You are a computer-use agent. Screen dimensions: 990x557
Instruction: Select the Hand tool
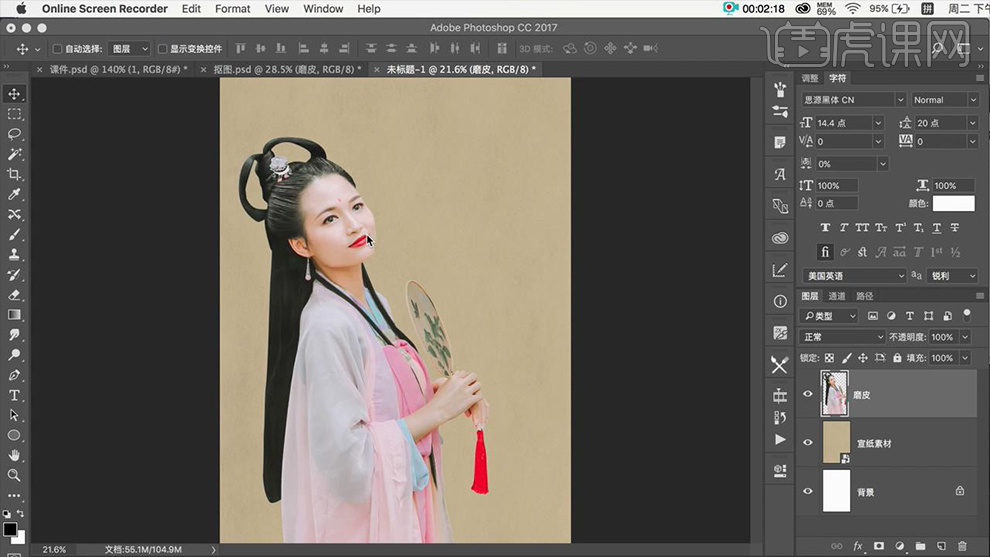14,455
